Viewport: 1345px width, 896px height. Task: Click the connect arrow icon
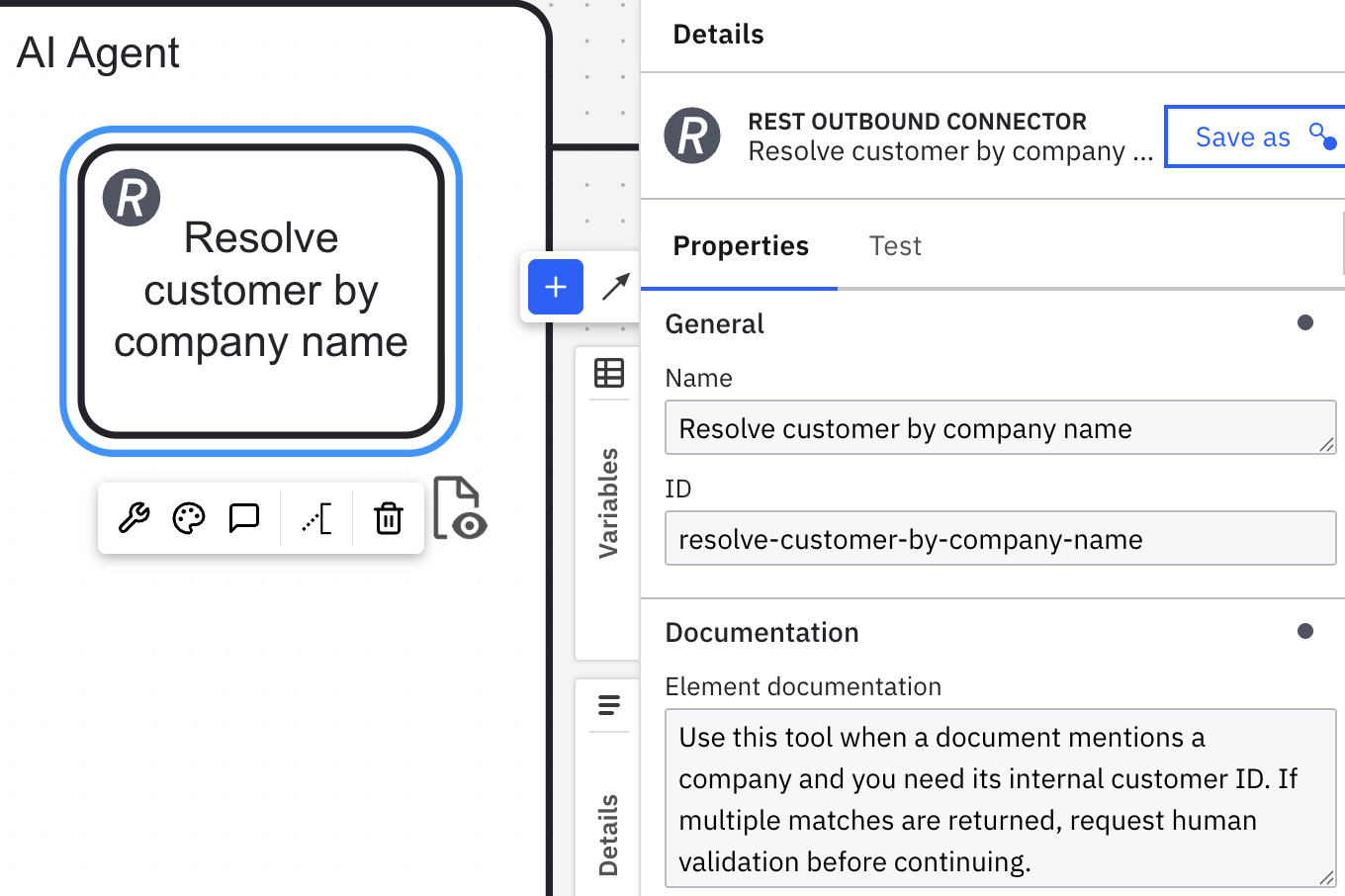coord(615,287)
